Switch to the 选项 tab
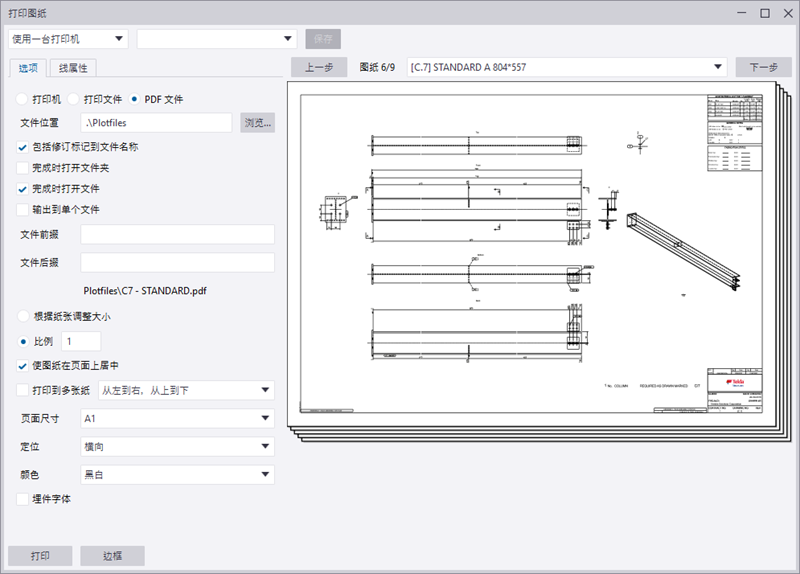This screenshot has height=574, width=800. click(x=28, y=68)
